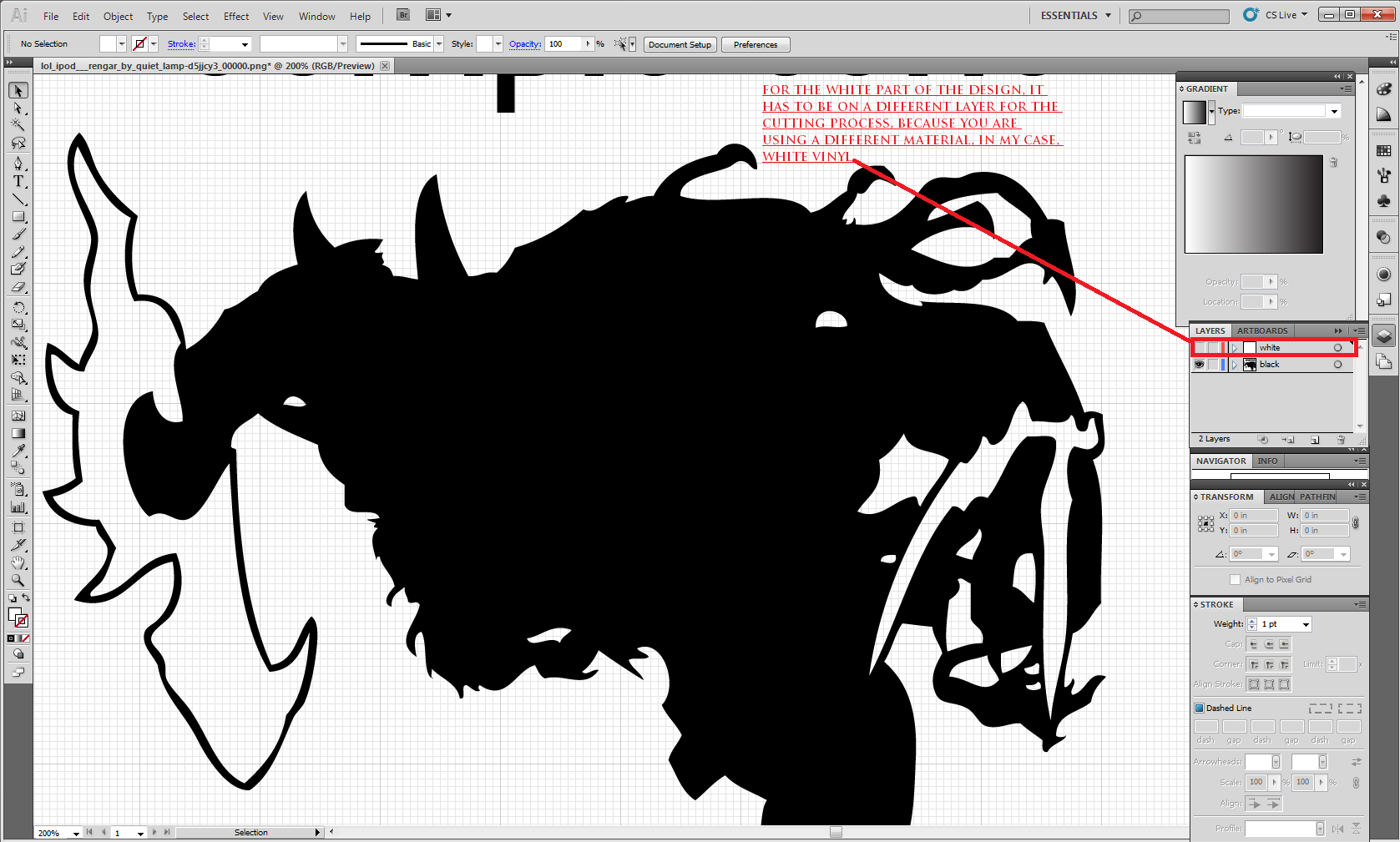Select the Magic Wand tool
This screenshot has width=1400, height=842.
coord(18,125)
